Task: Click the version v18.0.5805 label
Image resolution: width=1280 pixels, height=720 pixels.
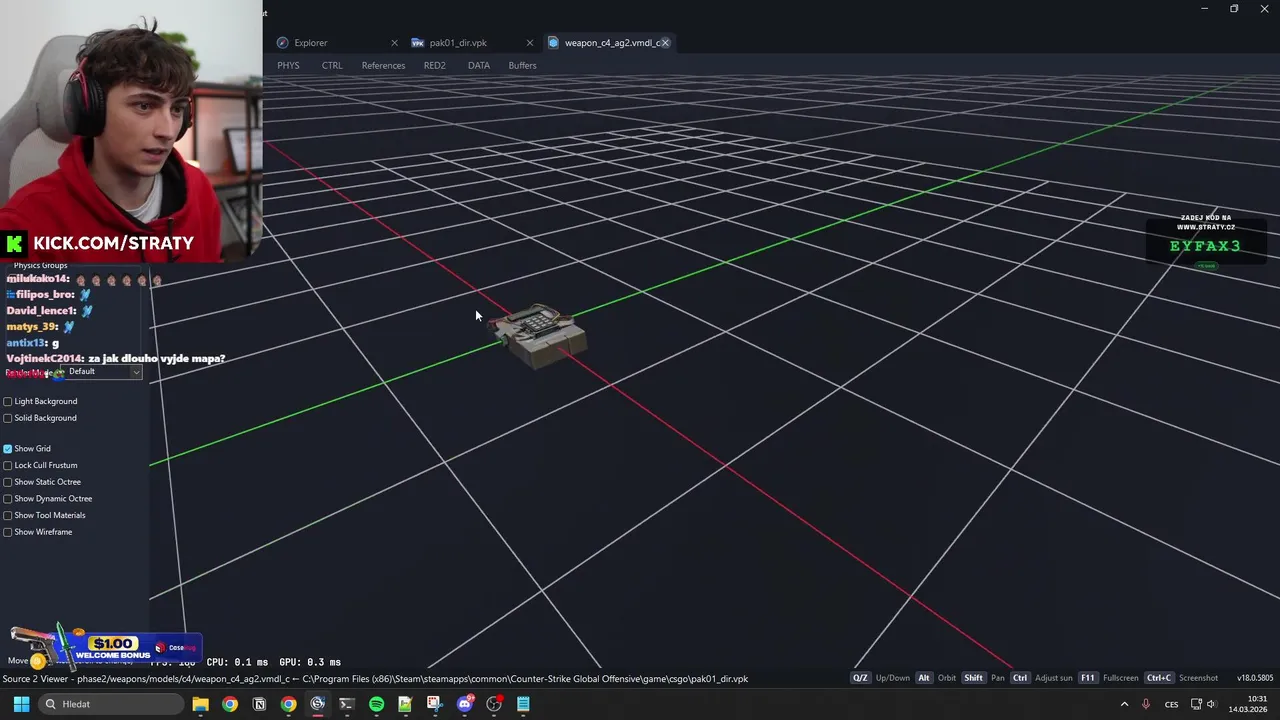Action: 1255,678
